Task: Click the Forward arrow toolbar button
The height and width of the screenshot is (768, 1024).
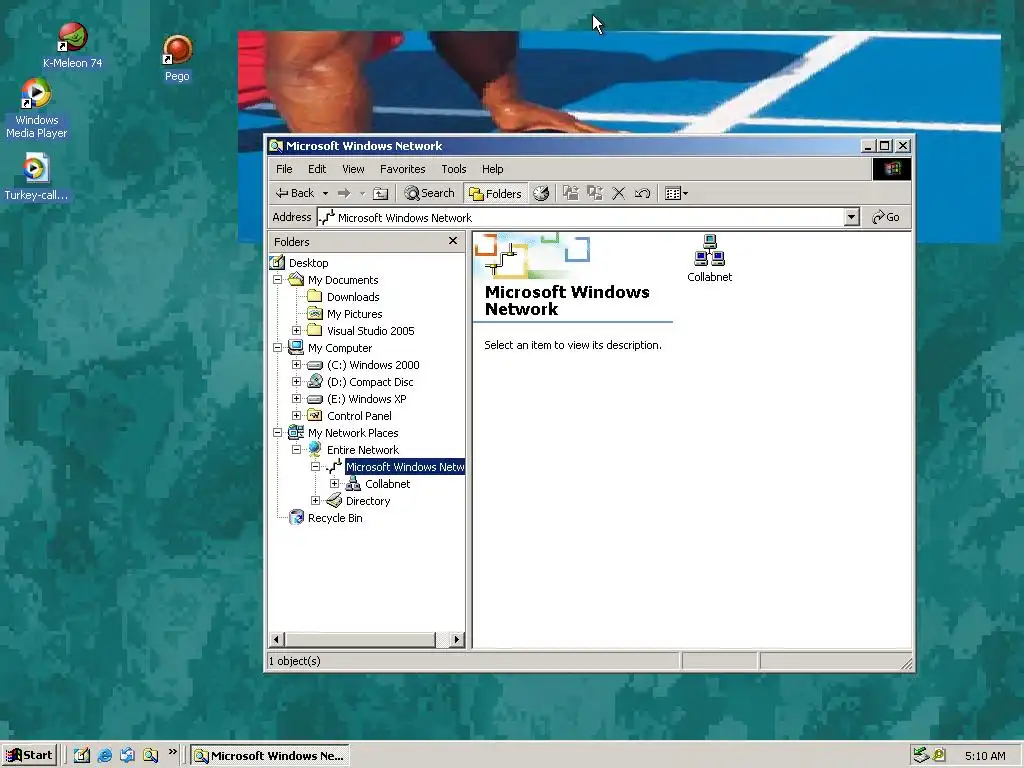Action: coord(344,193)
